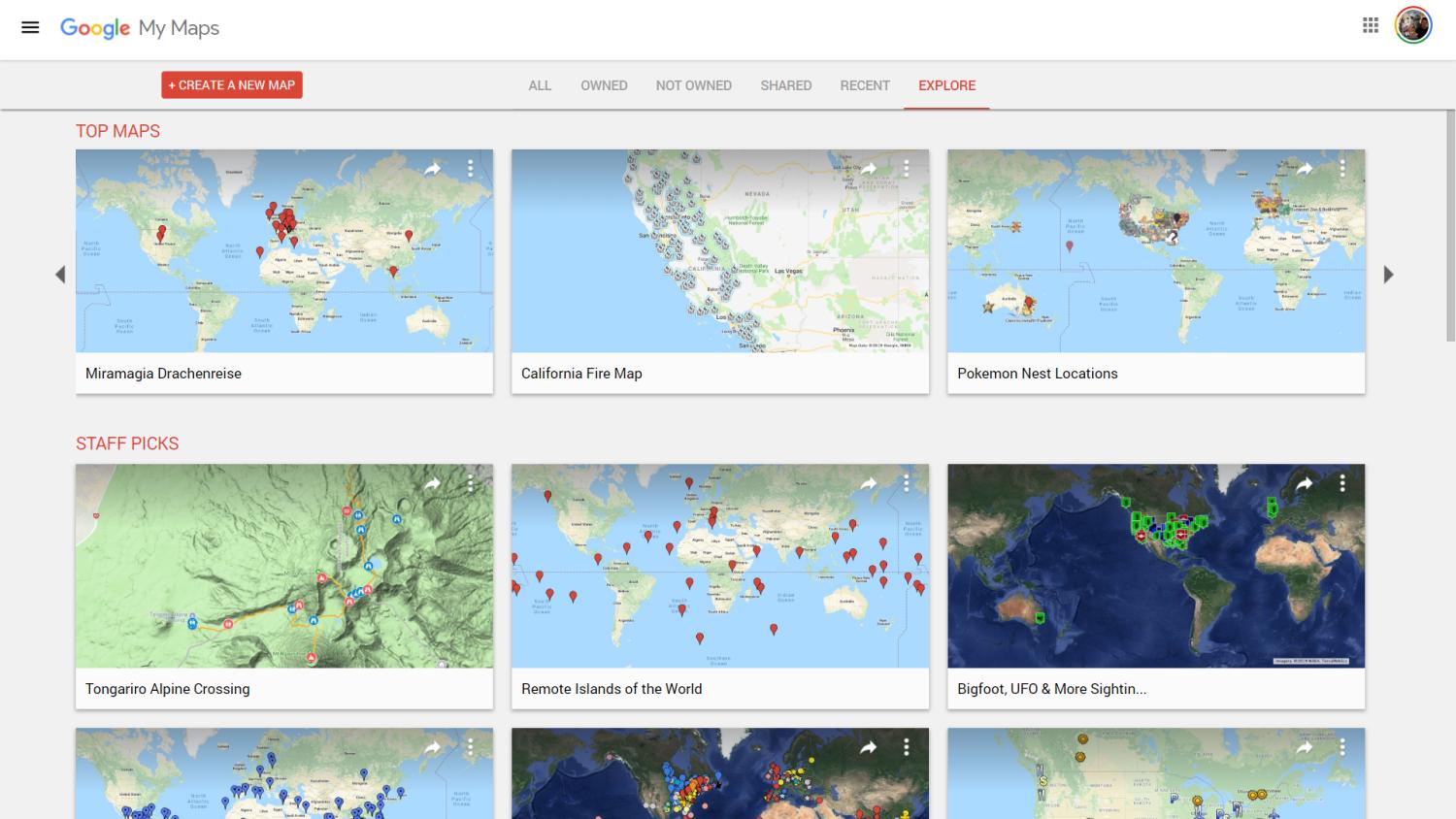Go to previous Top Maps carousel page
1456x819 pixels.
60,275
